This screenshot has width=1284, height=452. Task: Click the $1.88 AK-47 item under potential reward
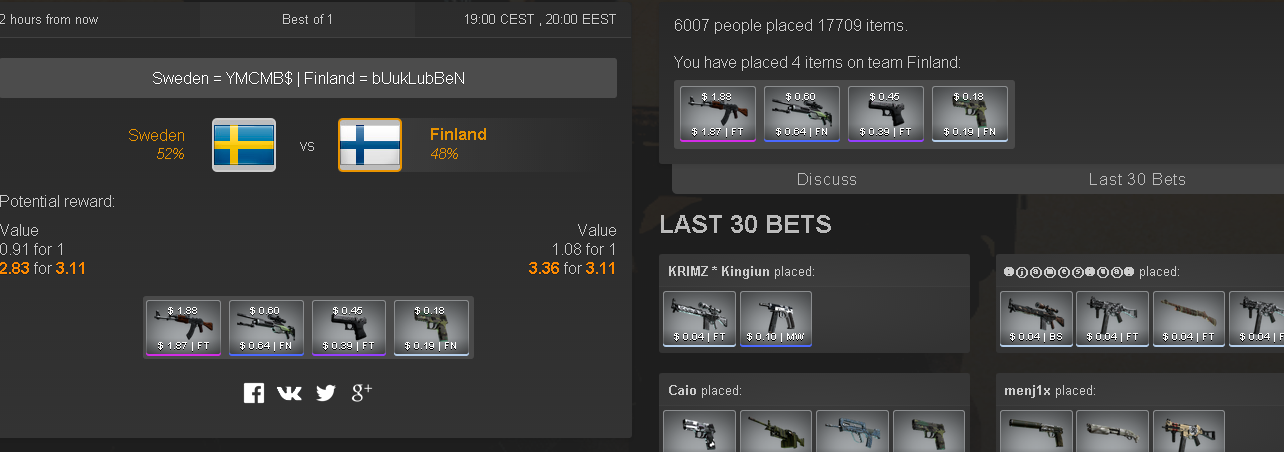point(183,327)
